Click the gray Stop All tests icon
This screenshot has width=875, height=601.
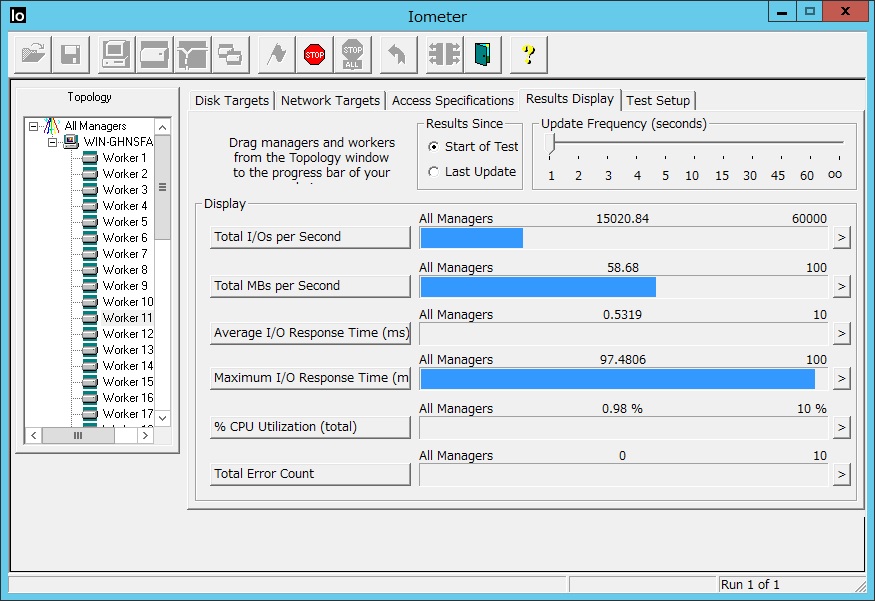click(352, 54)
